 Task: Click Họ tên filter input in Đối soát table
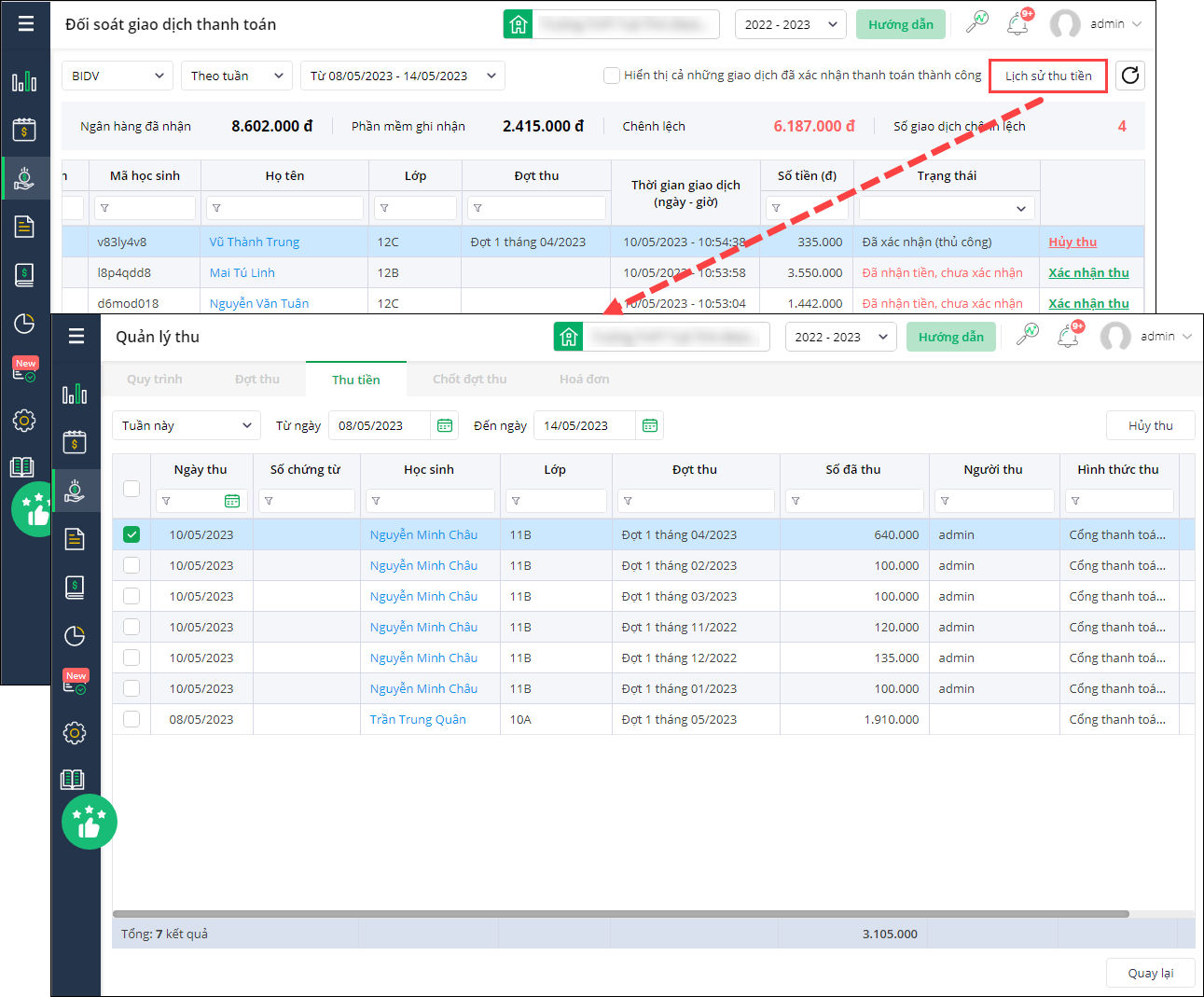[285, 208]
